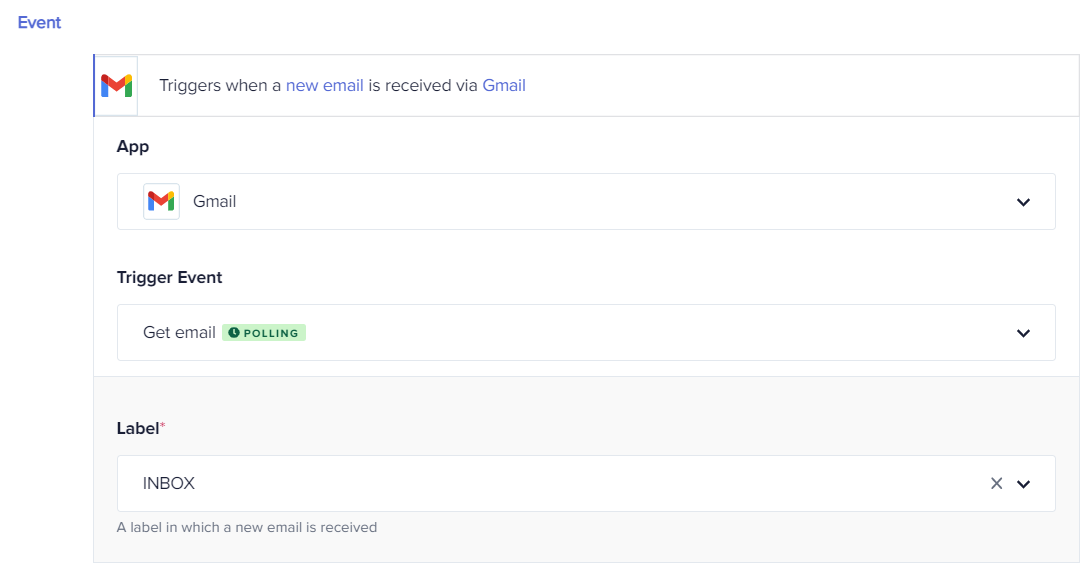Screen dimensions: 1089x576
Task: Click the green POLLING badge text
Action: click(x=271, y=333)
